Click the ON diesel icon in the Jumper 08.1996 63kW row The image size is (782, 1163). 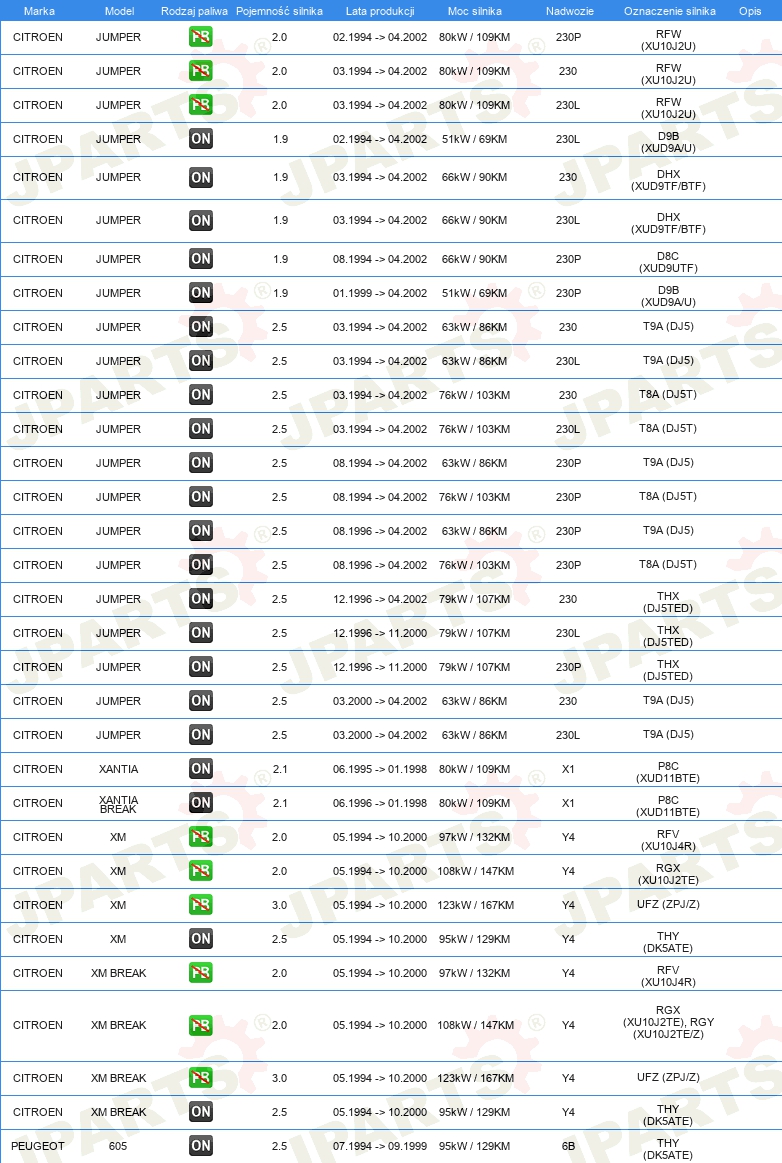(x=200, y=531)
